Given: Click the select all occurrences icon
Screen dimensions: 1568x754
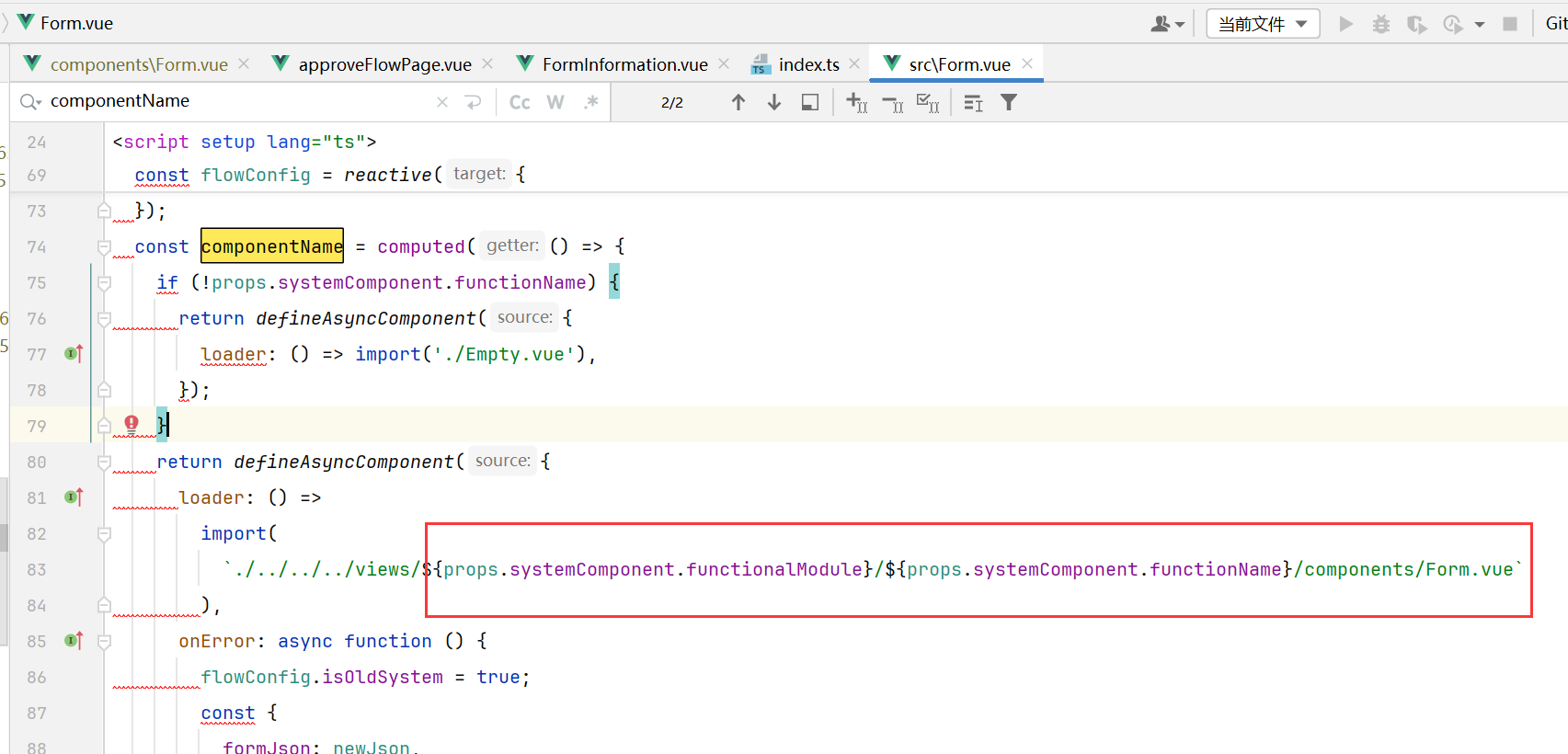Looking at the screenshot, I should [928, 102].
